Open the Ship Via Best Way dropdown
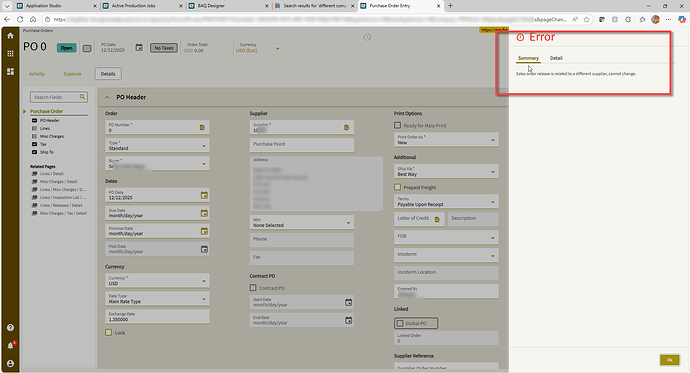 (446, 171)
